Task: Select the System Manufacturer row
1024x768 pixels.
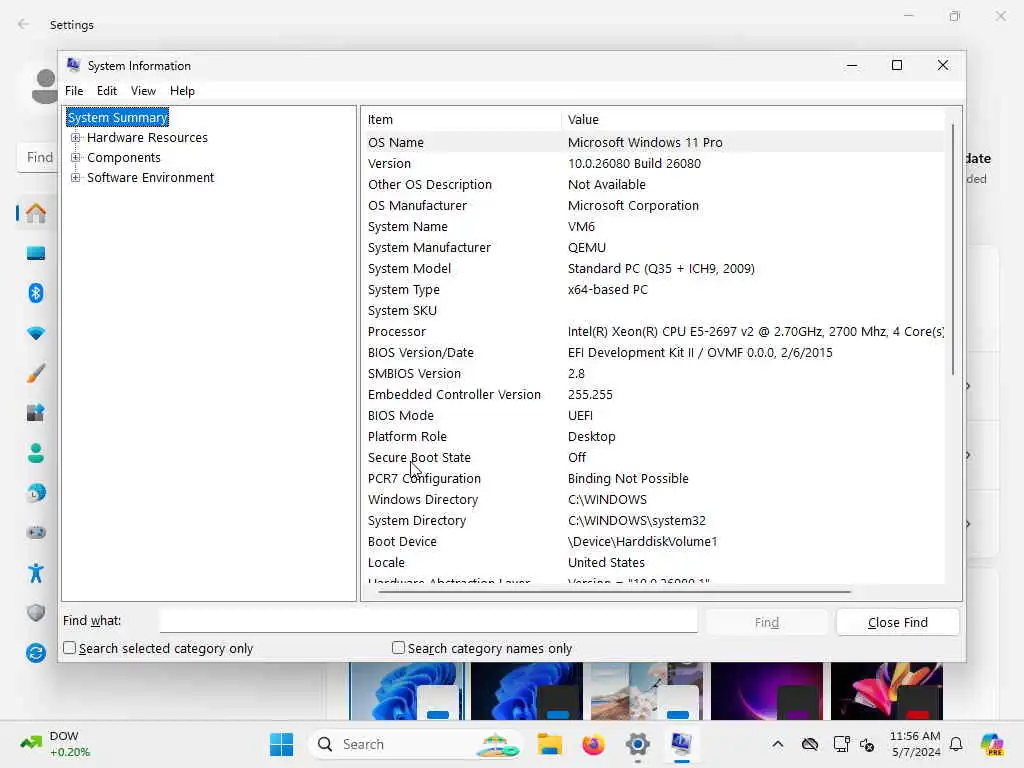Action: coord(653,248)
